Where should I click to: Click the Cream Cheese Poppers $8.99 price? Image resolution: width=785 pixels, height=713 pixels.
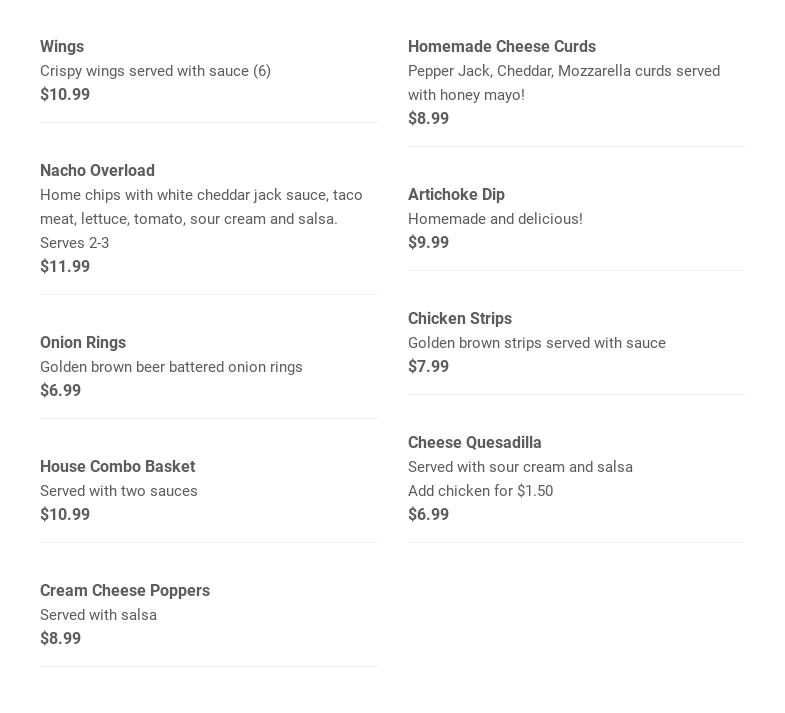point(60,638)
